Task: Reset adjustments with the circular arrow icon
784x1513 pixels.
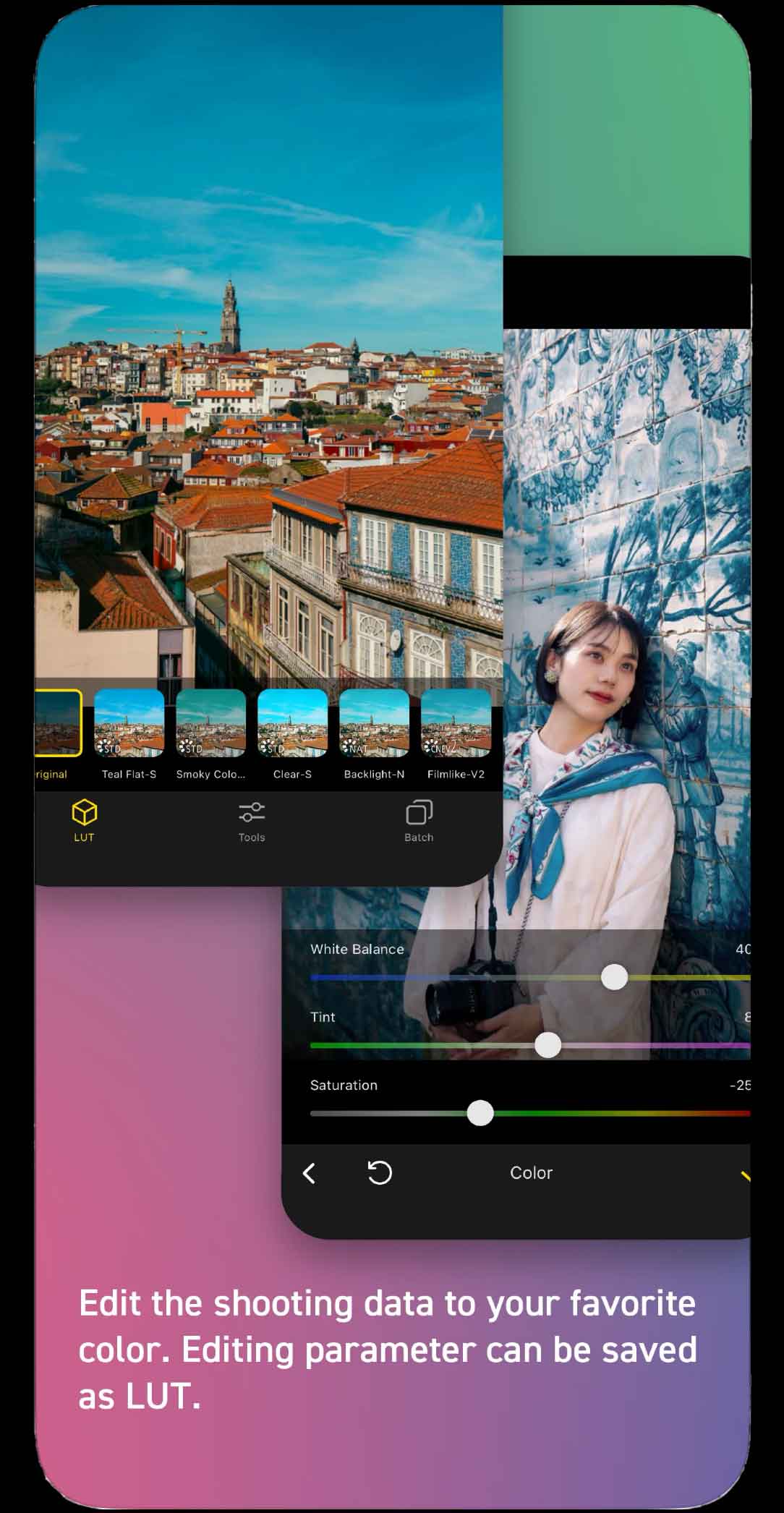Action: point(380,1172)
